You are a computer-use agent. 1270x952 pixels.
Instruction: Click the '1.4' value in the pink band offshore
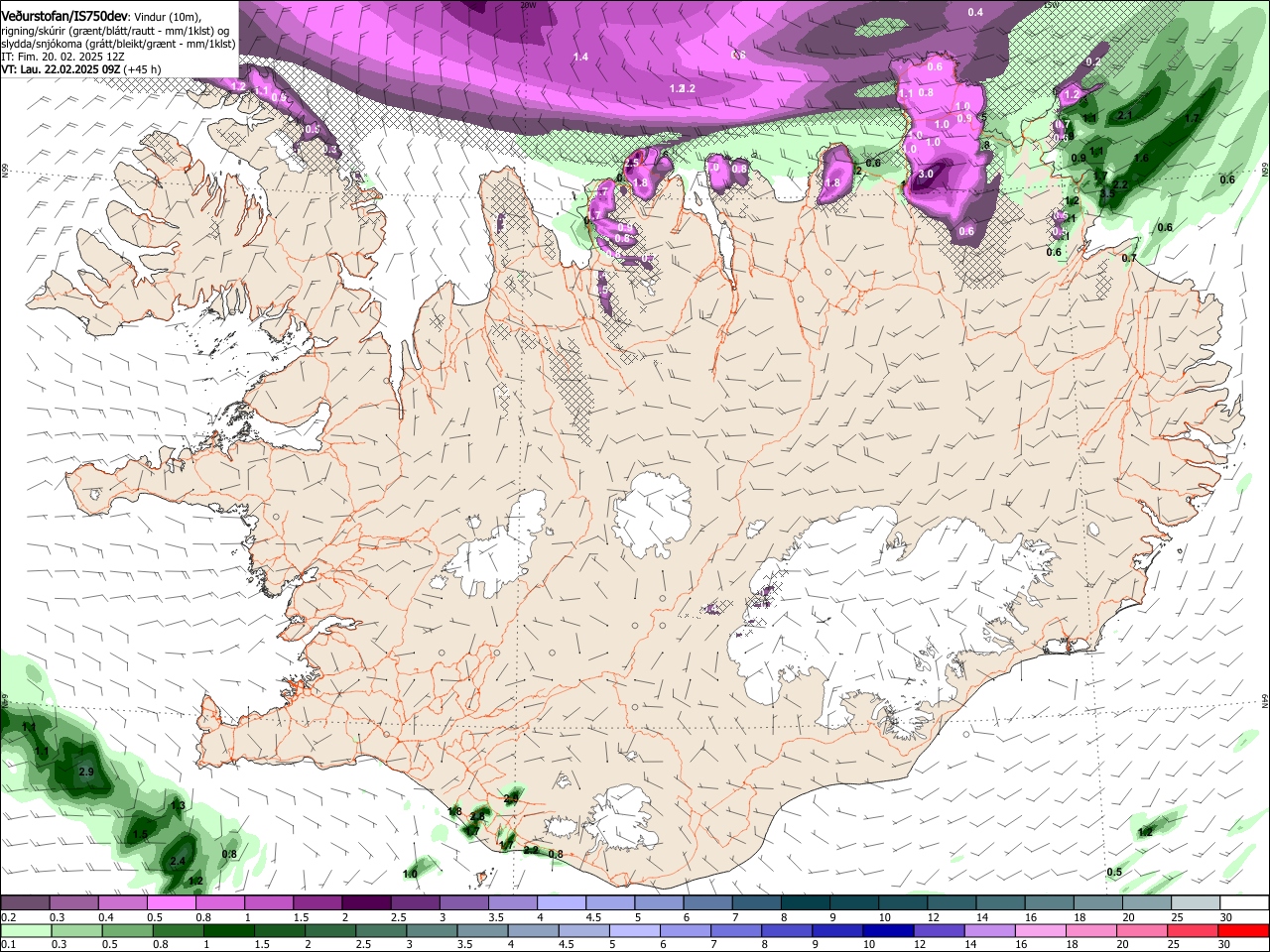(x=580, y=58)
